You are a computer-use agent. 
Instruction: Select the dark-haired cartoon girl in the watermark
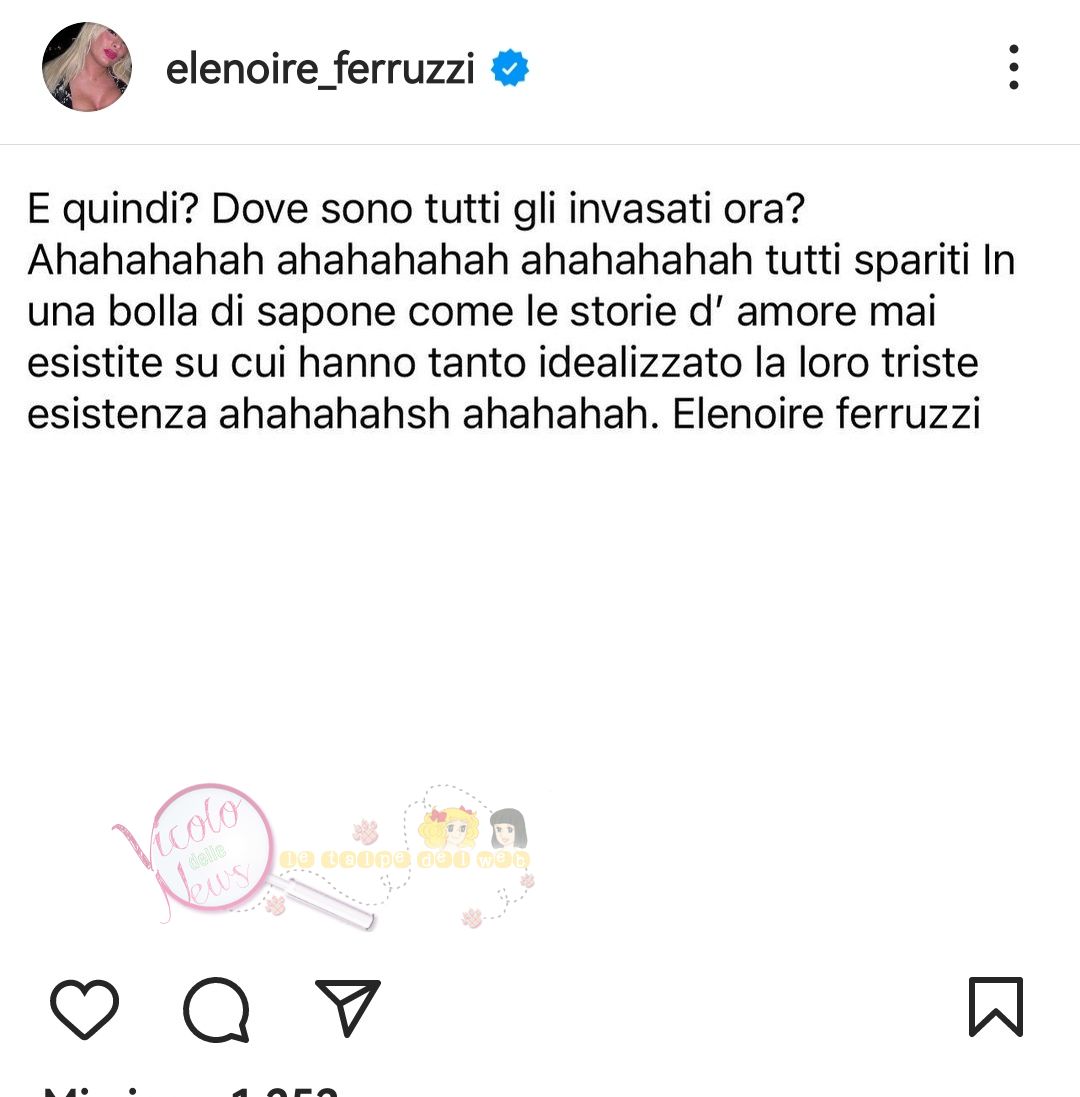[509, 828]
